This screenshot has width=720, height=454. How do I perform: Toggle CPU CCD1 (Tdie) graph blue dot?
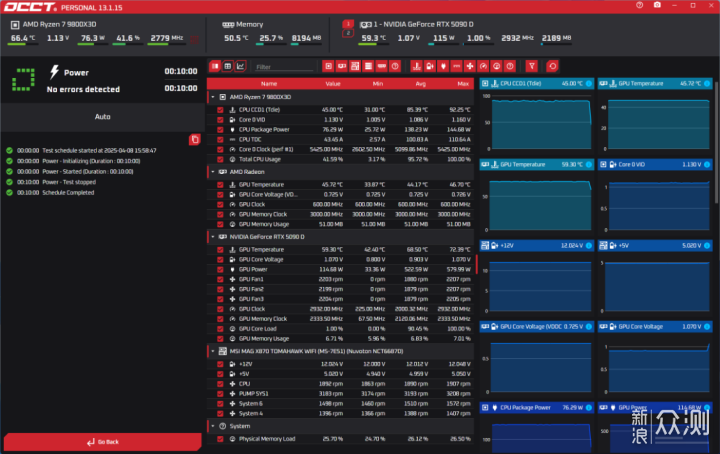(x=589, y=84)
